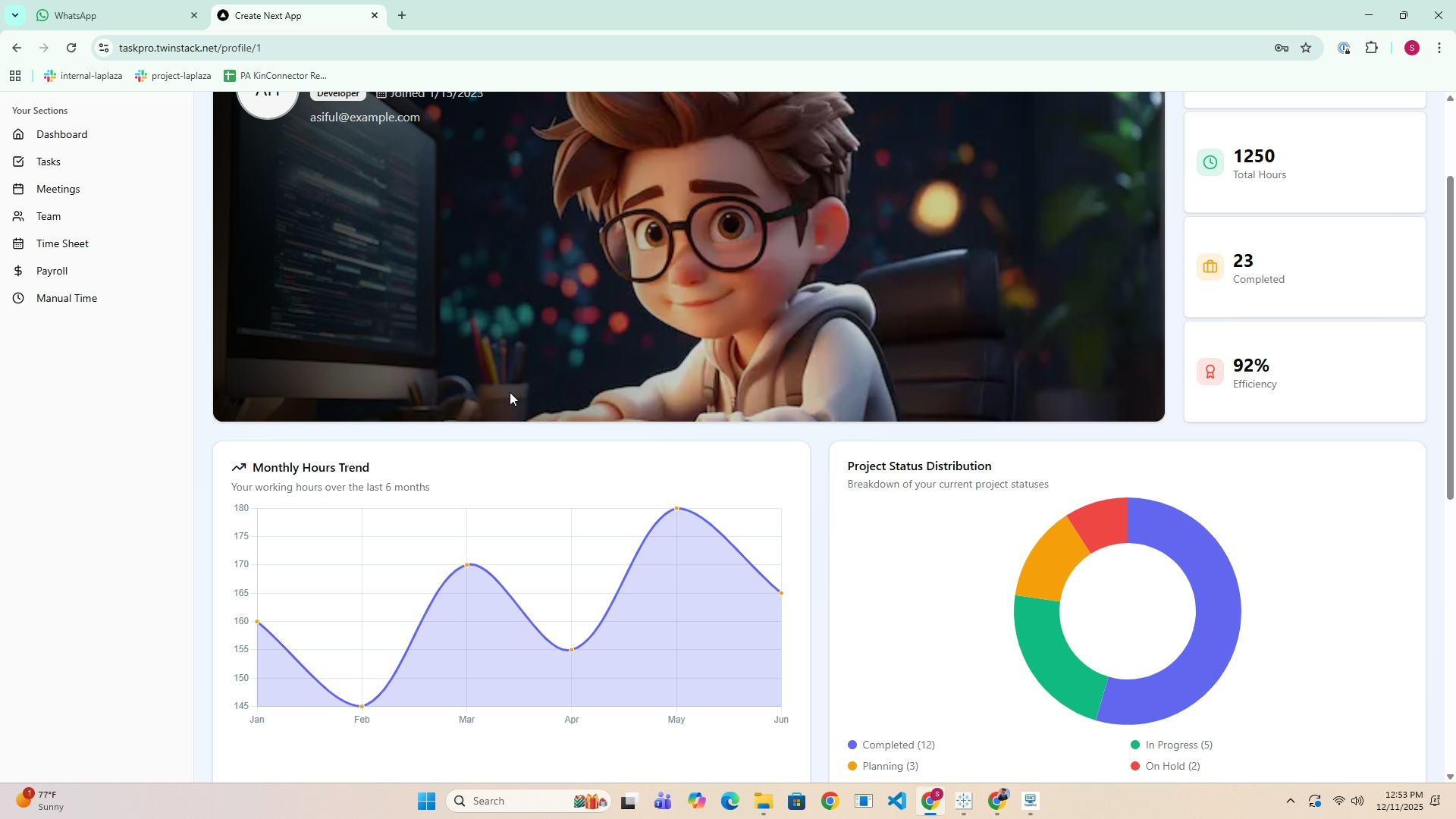
Task: Open the Dashboard sidebar icon
Action: click(18, 134)
